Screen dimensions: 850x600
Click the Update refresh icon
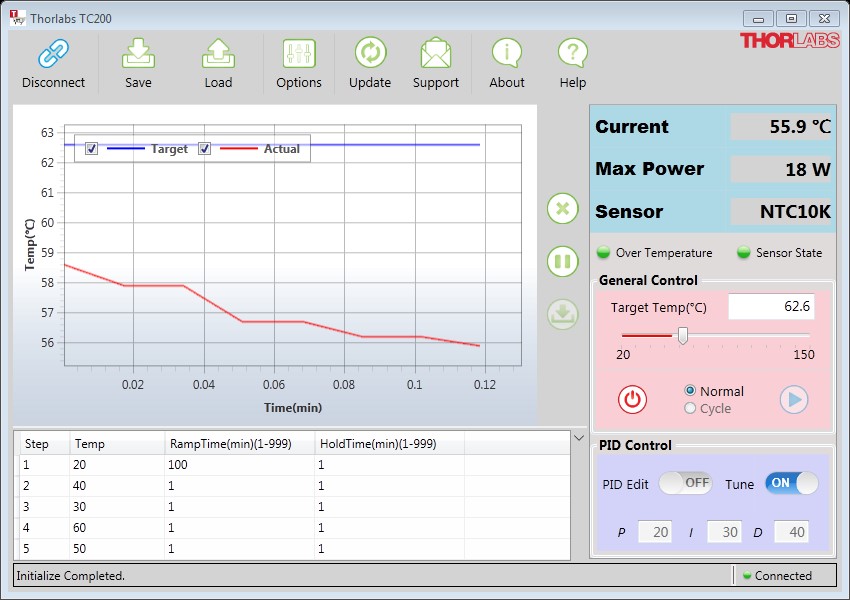(370, 53)
